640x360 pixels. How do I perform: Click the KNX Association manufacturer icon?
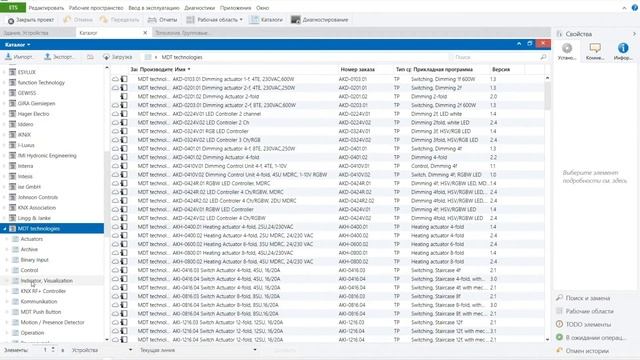pyautogui.click(x=13, y=208)
